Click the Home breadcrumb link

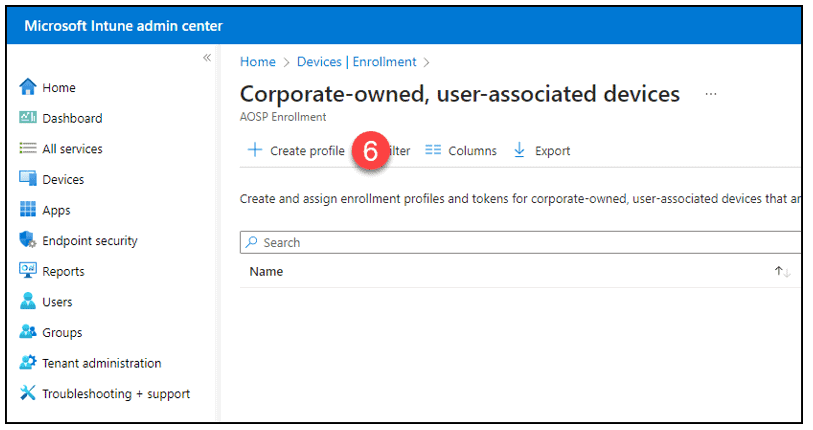point(258,62)
